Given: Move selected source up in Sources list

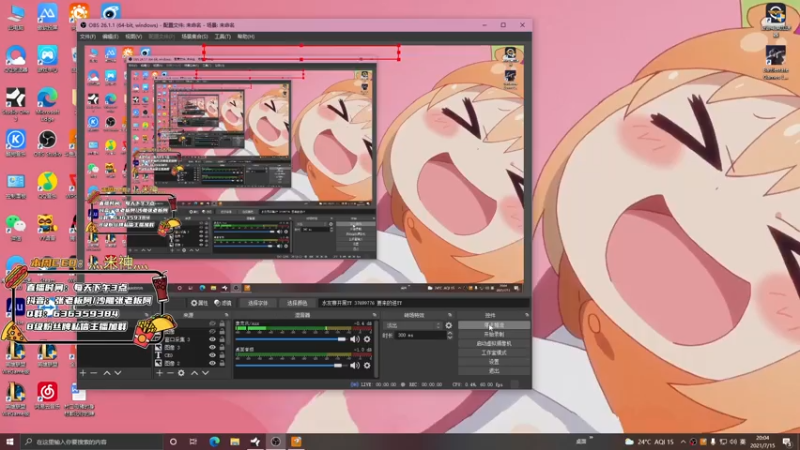Looking at the screenshot, I should (x=194, y=373).
